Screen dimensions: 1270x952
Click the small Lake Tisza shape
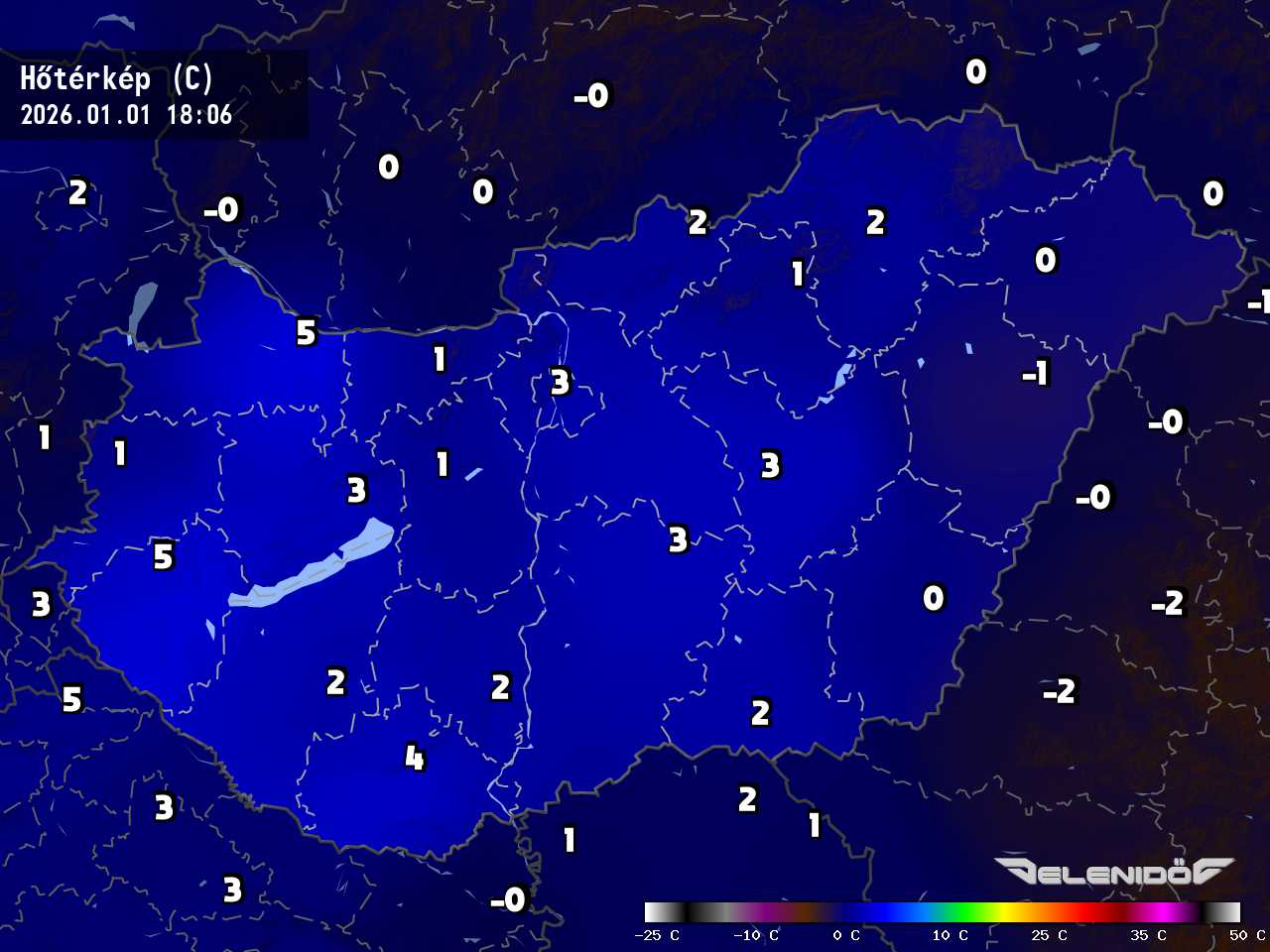[843, 375]
